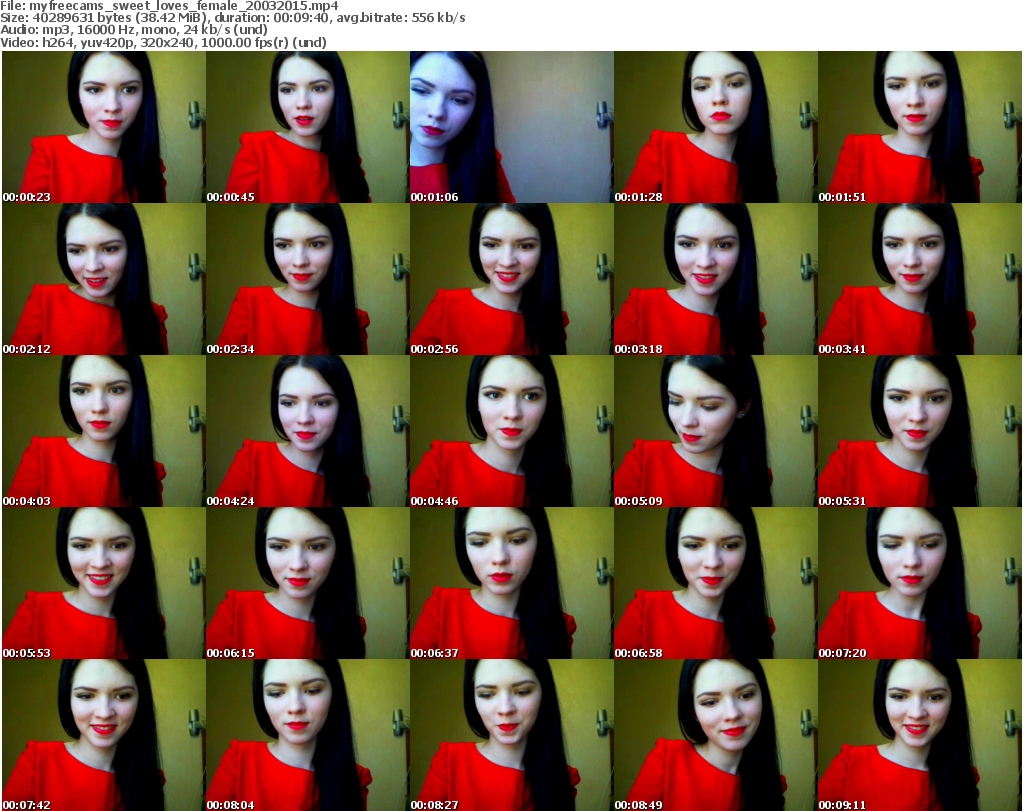The width and height of the screenshot is (1024, 811).
Task: Select the frame stamped 00:01:51
Action: point(920,127)
